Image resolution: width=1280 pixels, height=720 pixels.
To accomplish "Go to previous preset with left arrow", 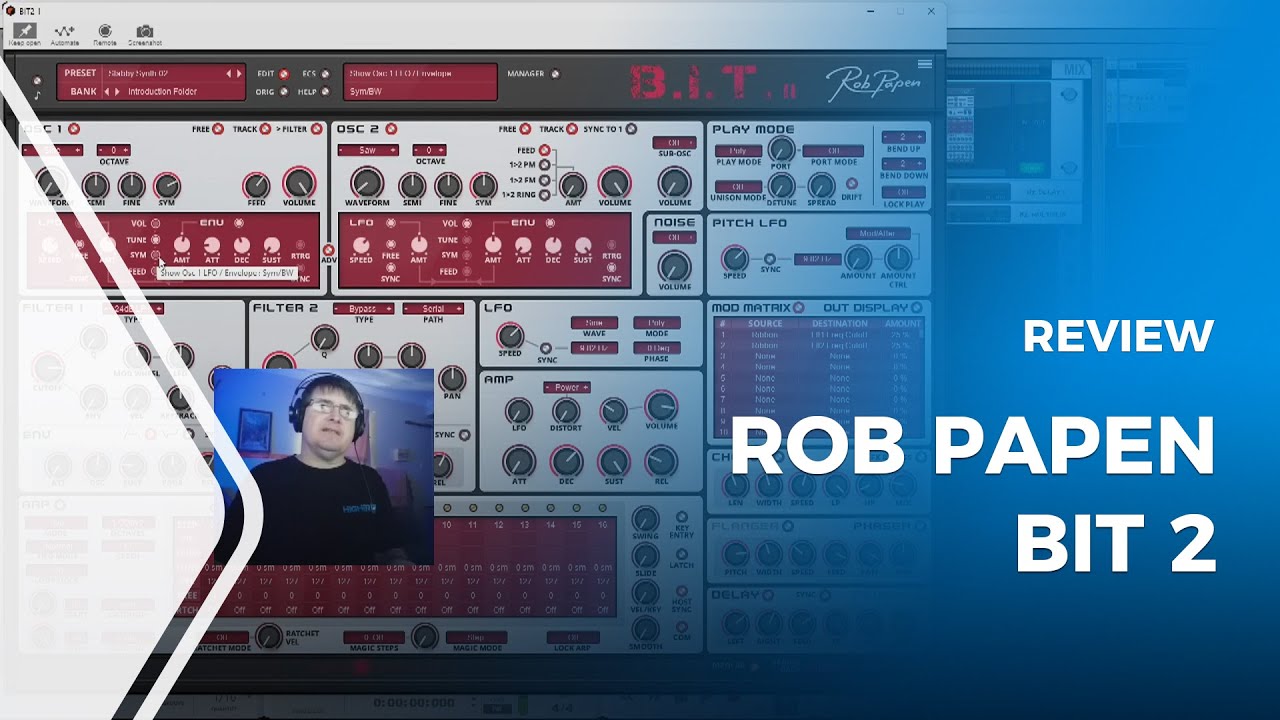I will point(229,74).
